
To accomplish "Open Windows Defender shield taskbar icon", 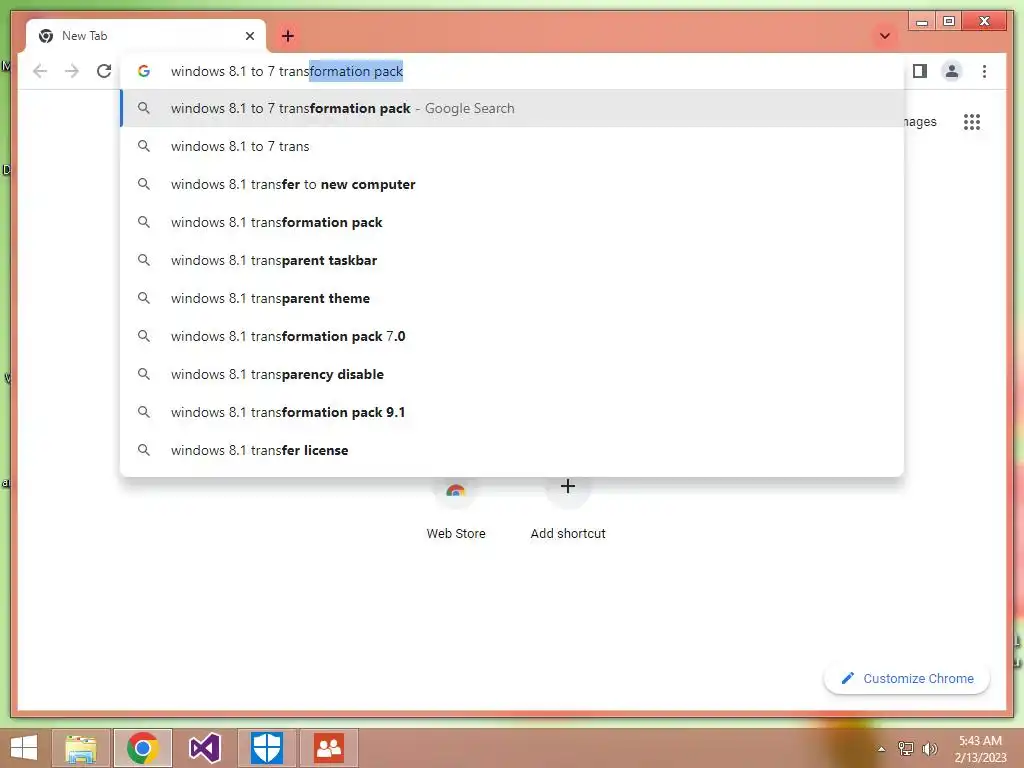I will (266, 748).
